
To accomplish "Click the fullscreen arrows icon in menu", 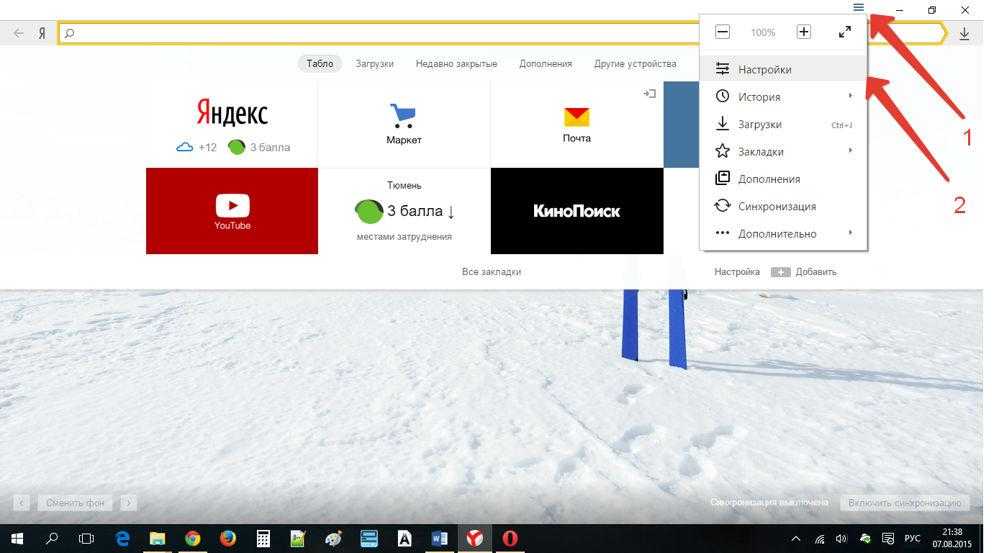I will pos(845,32).
